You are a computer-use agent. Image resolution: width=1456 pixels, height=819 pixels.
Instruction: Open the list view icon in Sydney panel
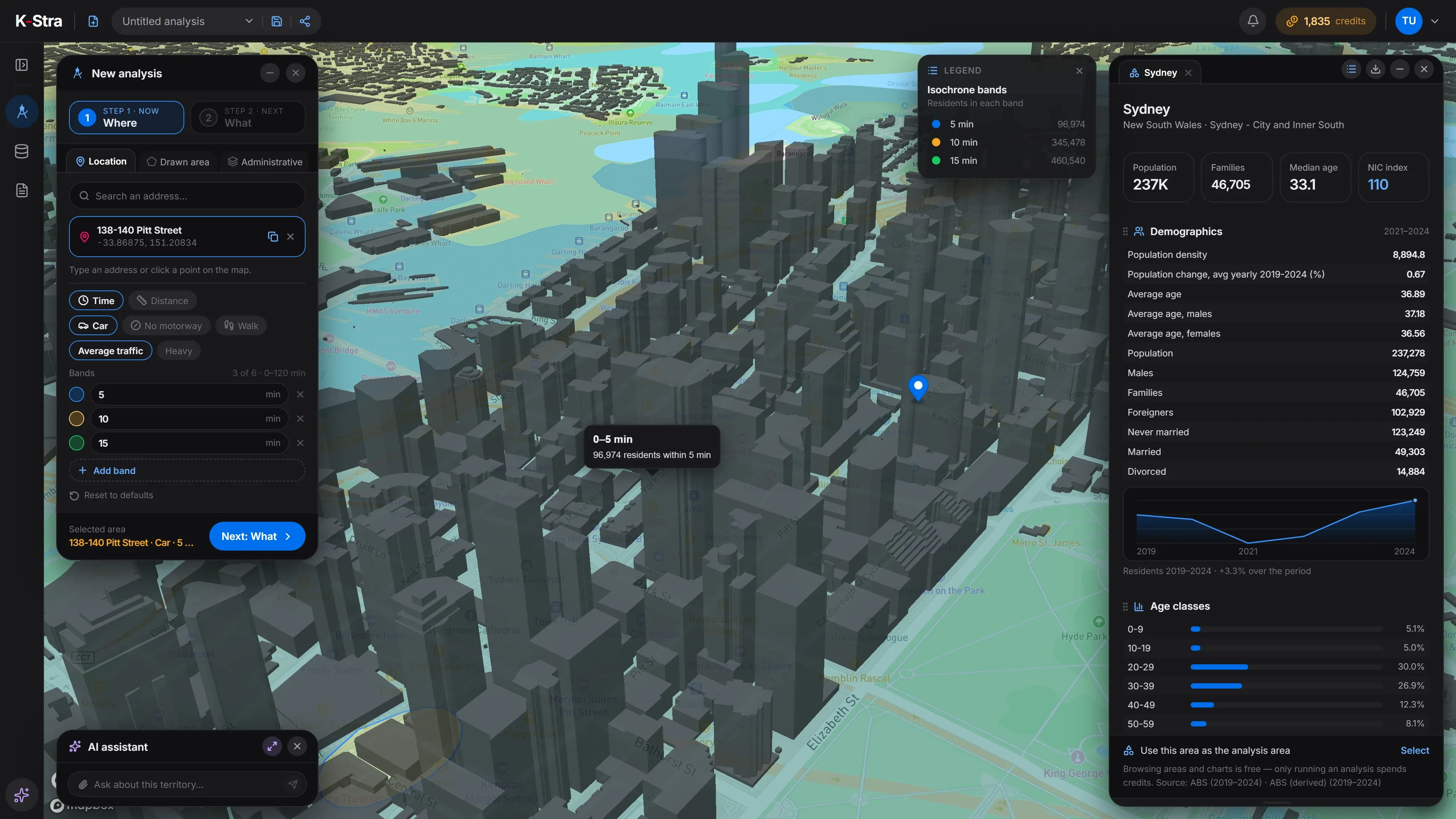(1351, 69)
